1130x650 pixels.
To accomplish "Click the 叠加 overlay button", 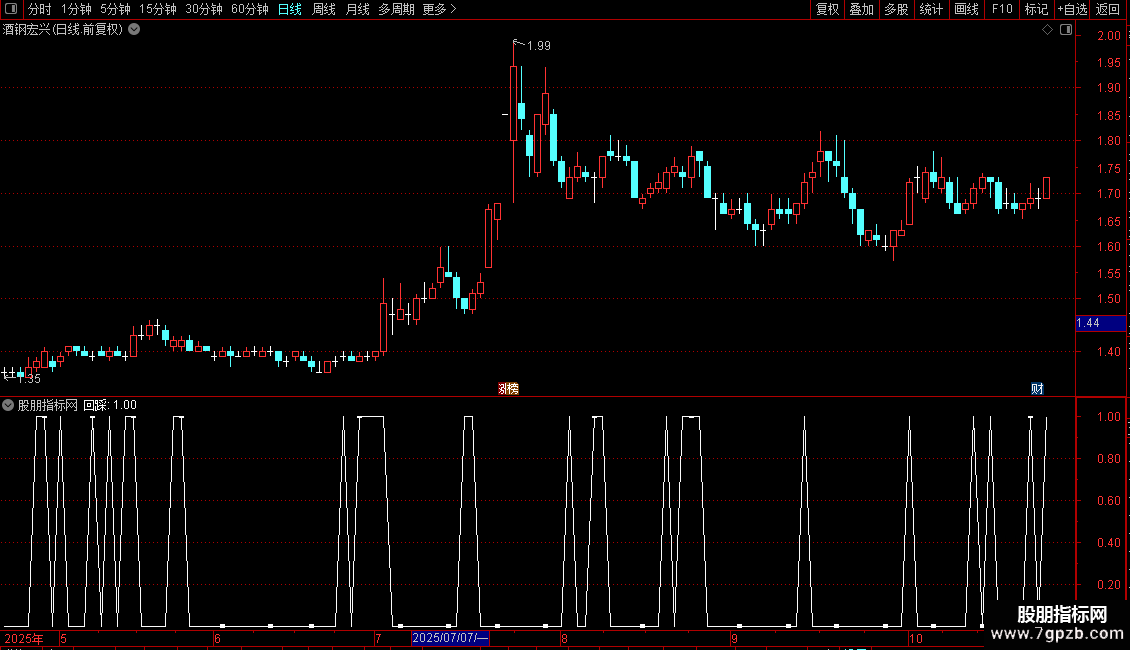I will click(x=861, y=9).
